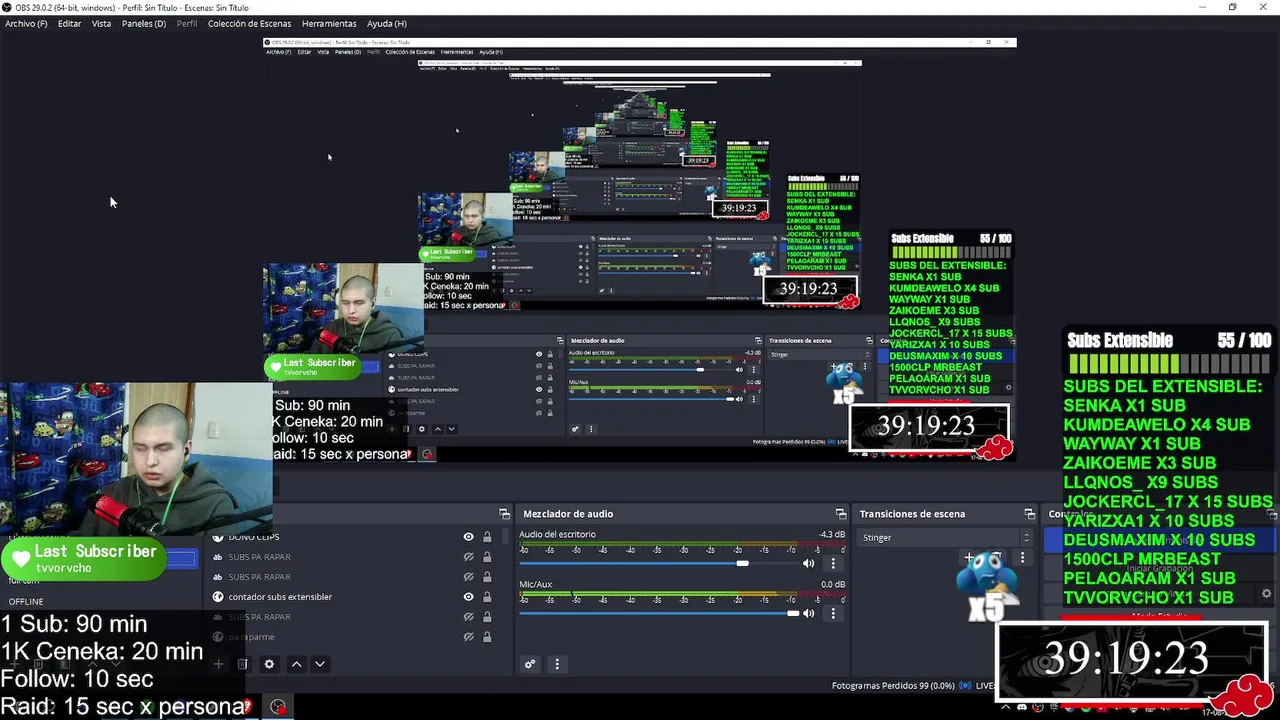Click the 0.0 dB Mic/Aux value

coord(833,584)
